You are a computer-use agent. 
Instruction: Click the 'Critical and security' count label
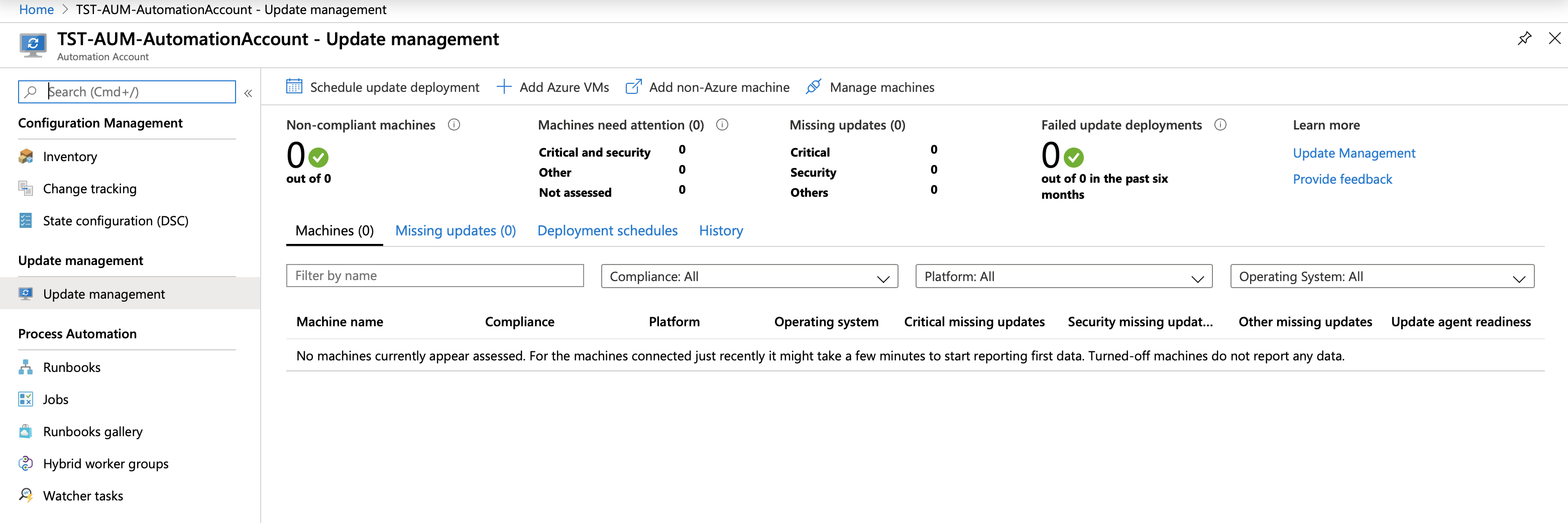click(x=594, y=153)
